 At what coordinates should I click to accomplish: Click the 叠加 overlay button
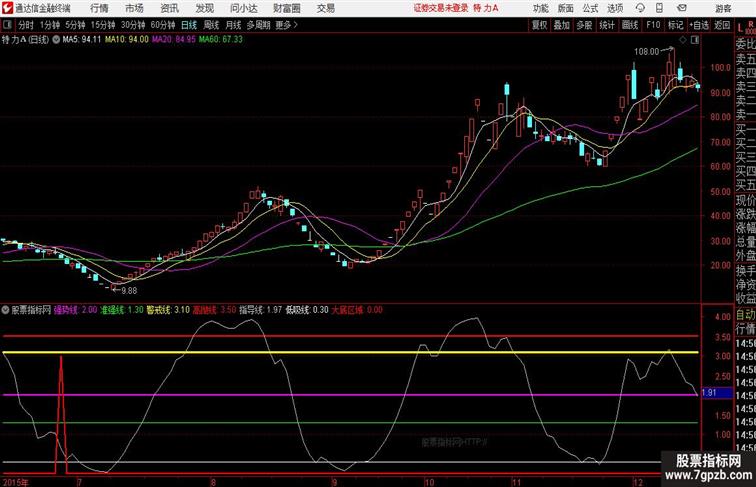click(x=561, y=25)
